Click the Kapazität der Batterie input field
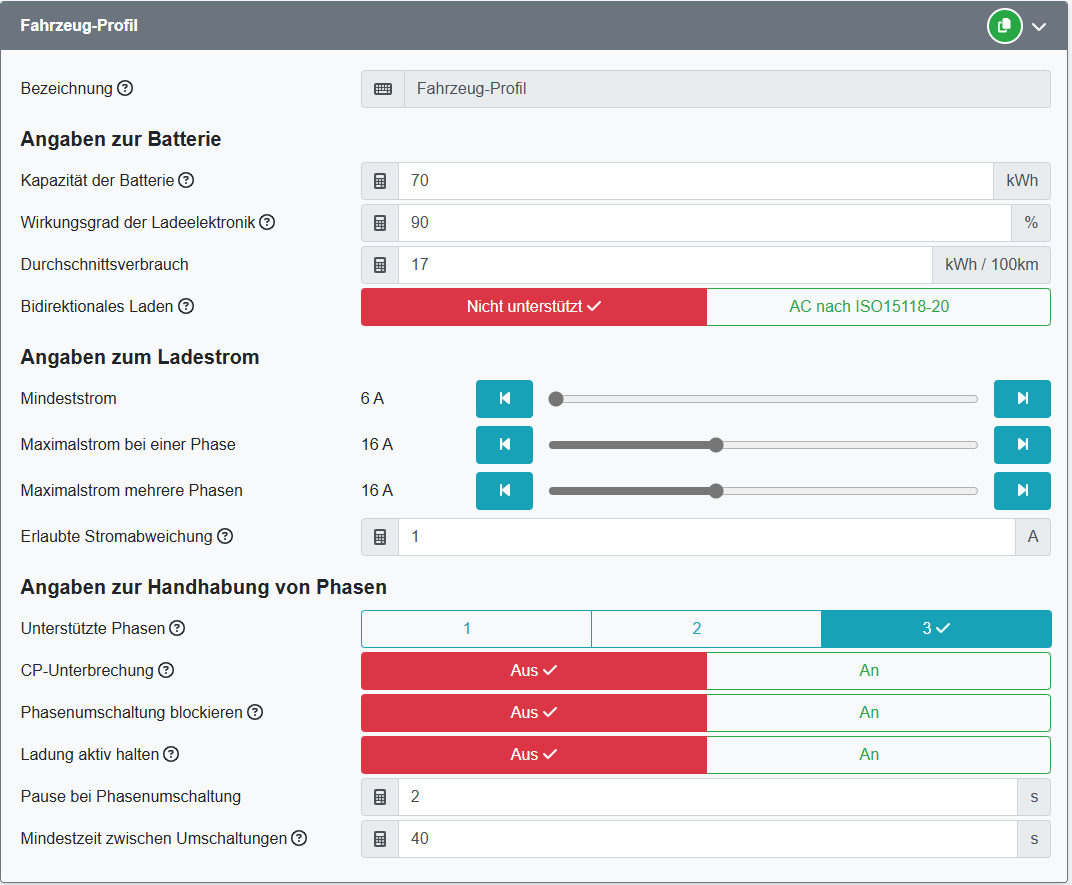Viewport: 1072px width, 885px height. (695, 181)
